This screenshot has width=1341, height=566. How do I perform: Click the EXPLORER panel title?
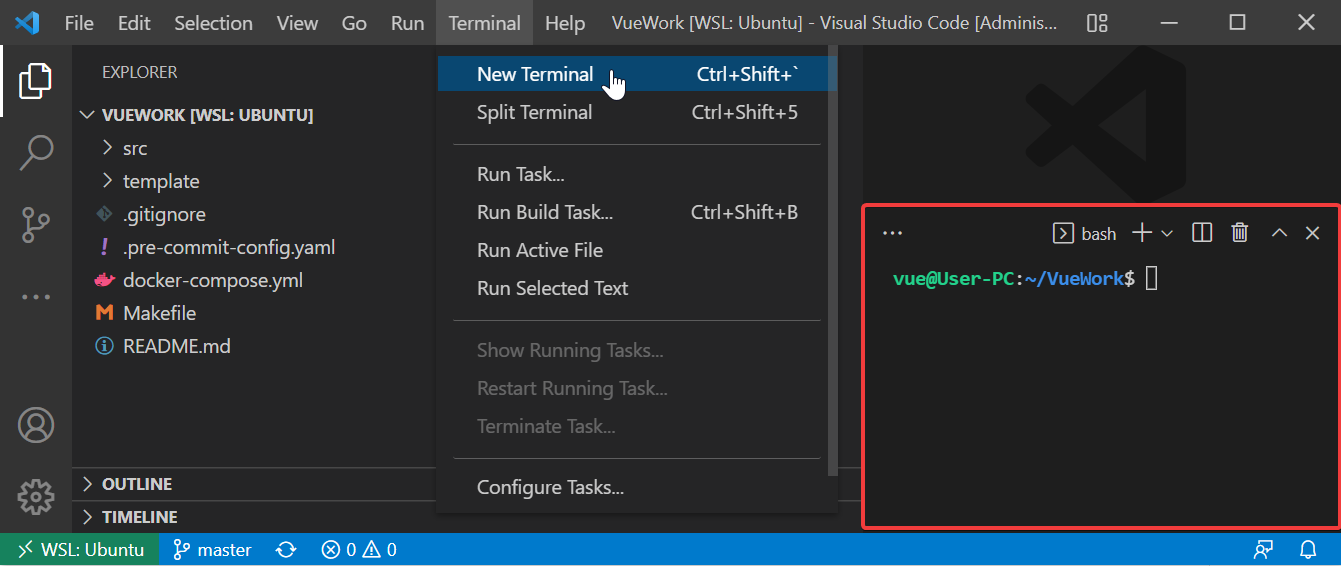pos(139,72)
